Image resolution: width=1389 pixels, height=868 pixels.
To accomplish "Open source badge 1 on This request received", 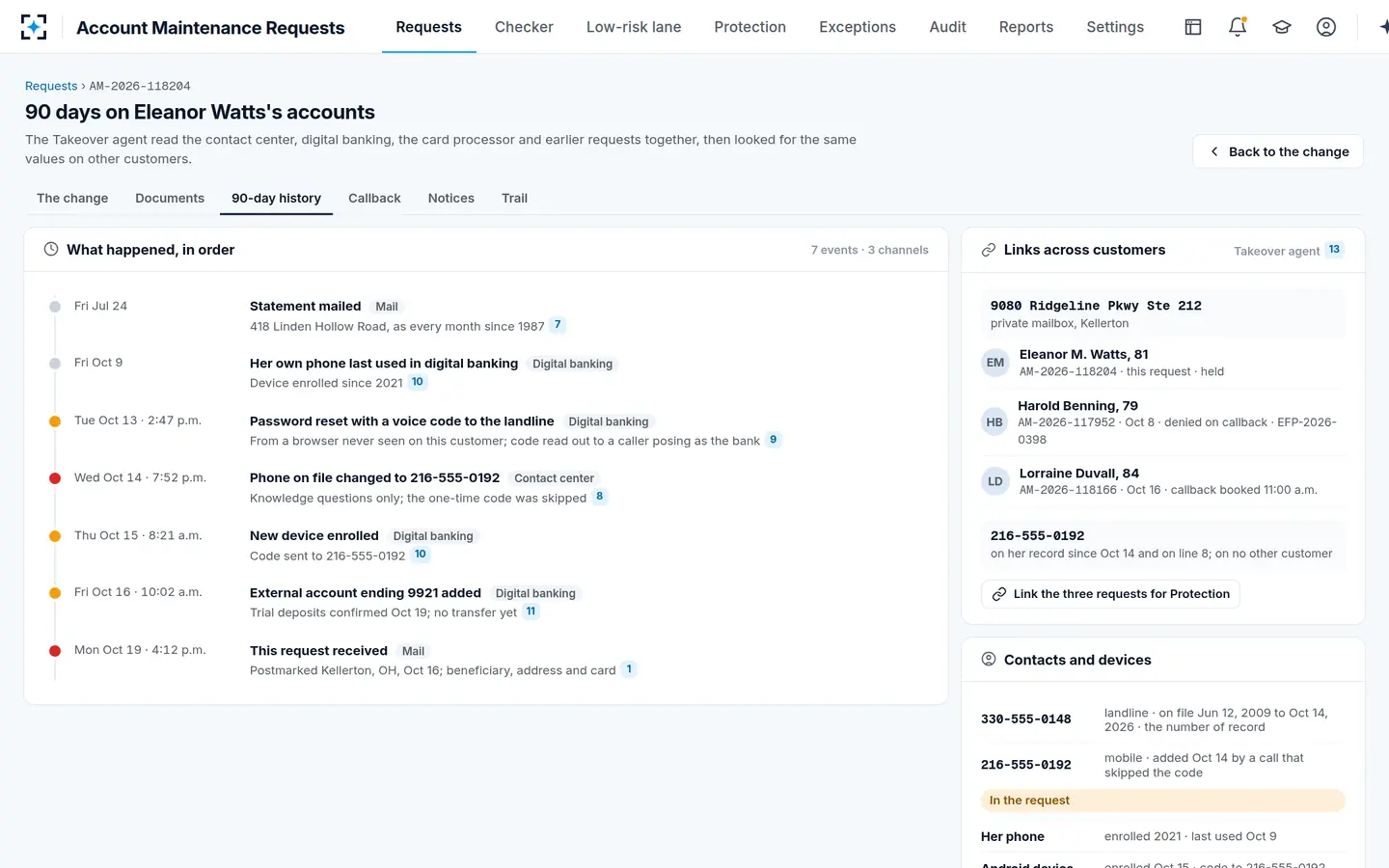I will coord(629,669).
